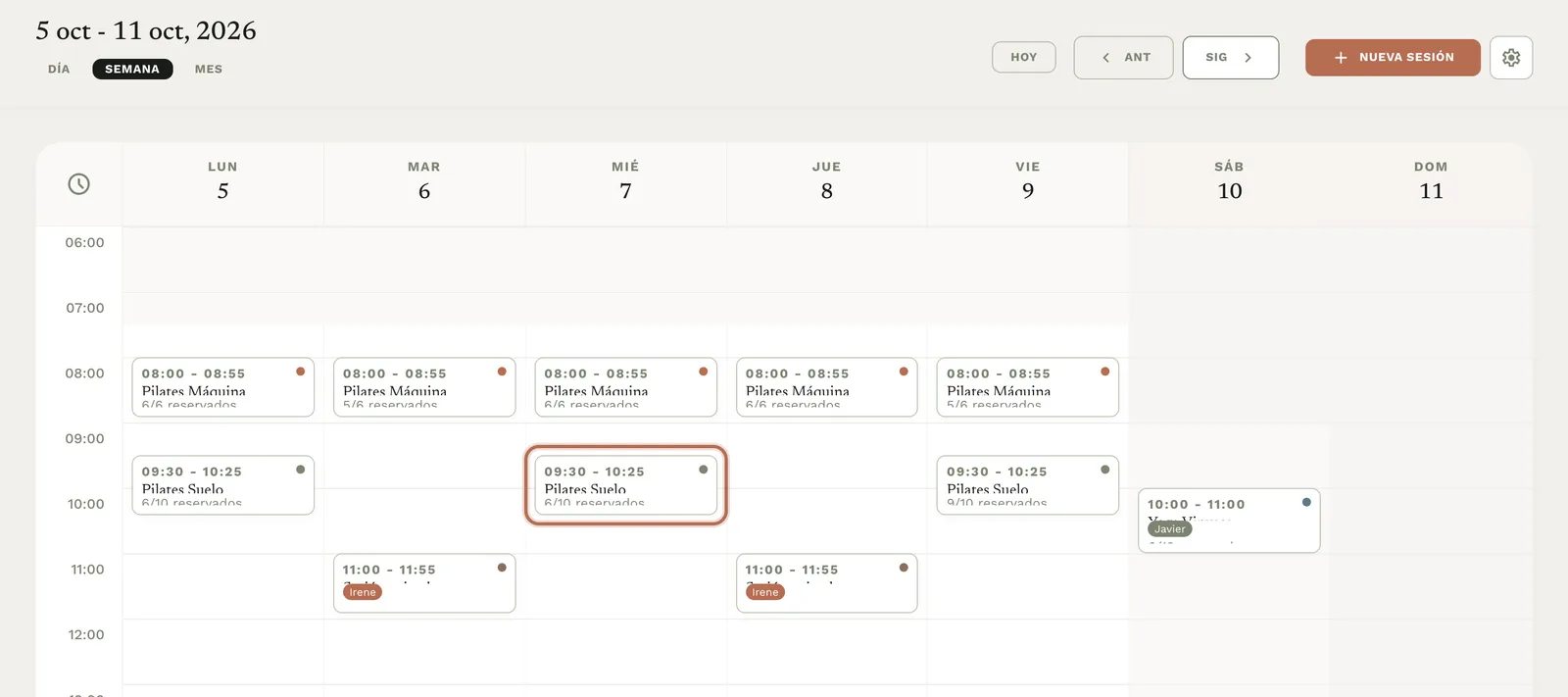Screen dimensions: 1568x697
Task: Click the 06:00 time label
Action: point(85,243)
